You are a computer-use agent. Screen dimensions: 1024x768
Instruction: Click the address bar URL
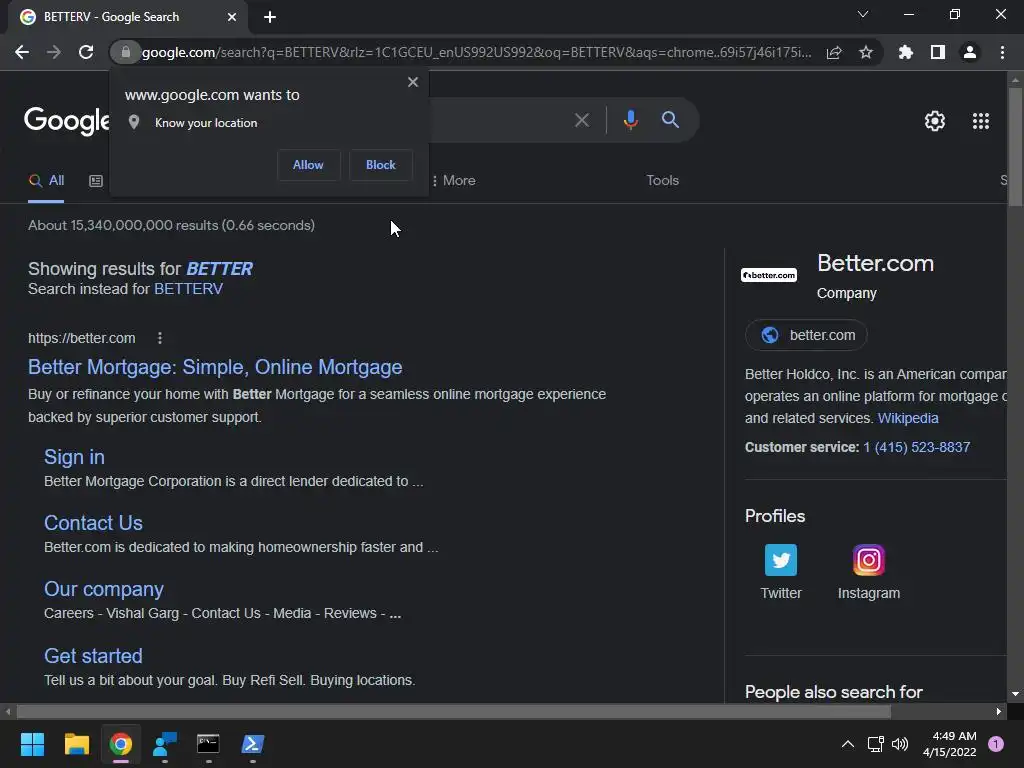pyautogui.click(x=477, y=52)
